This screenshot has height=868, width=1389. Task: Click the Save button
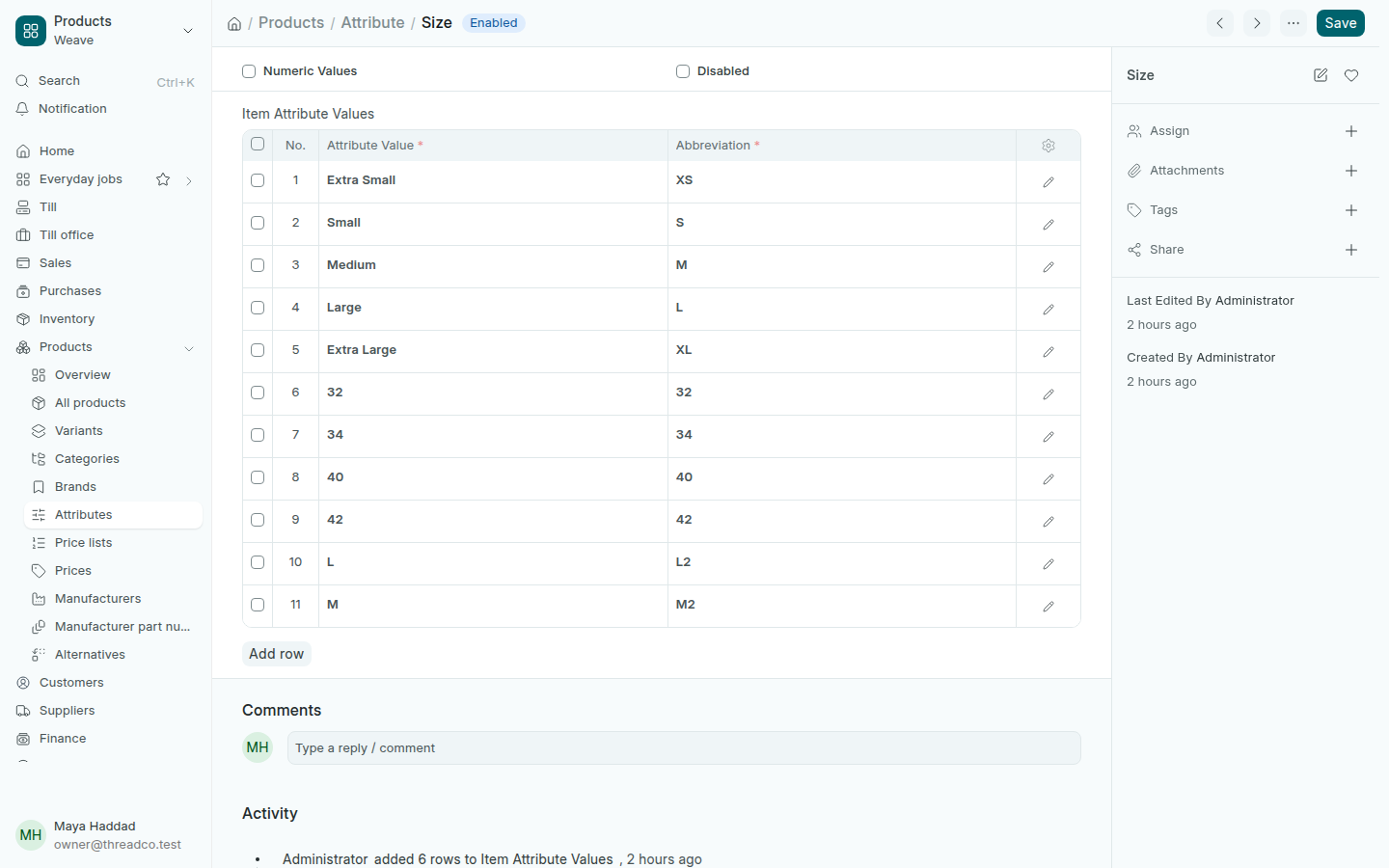(1341, 23)
